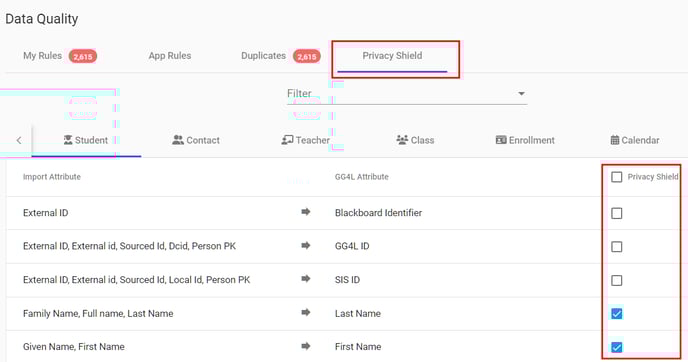This screenshot has height=362, width=688.
Task: Click the Calendar grid icon
Action: coord(615,140)
